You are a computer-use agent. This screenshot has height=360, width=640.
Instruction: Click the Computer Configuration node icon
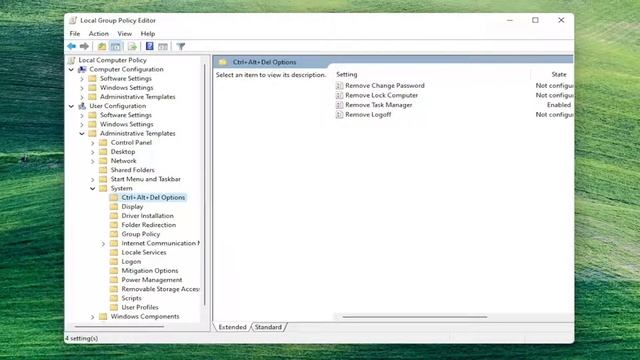click(82, 69)
